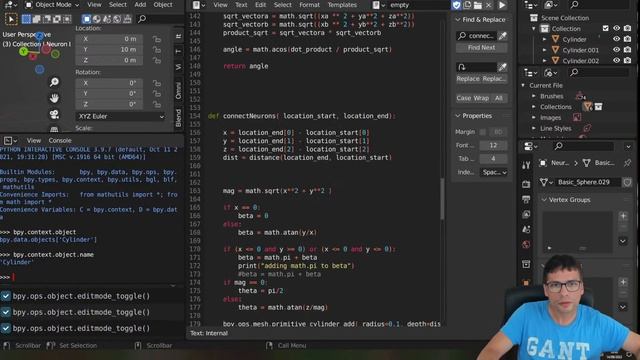Hide Cylinder.002 in viewport via eye
The image size is (640, 360).
pyautogui.click(x=616, y=60)
